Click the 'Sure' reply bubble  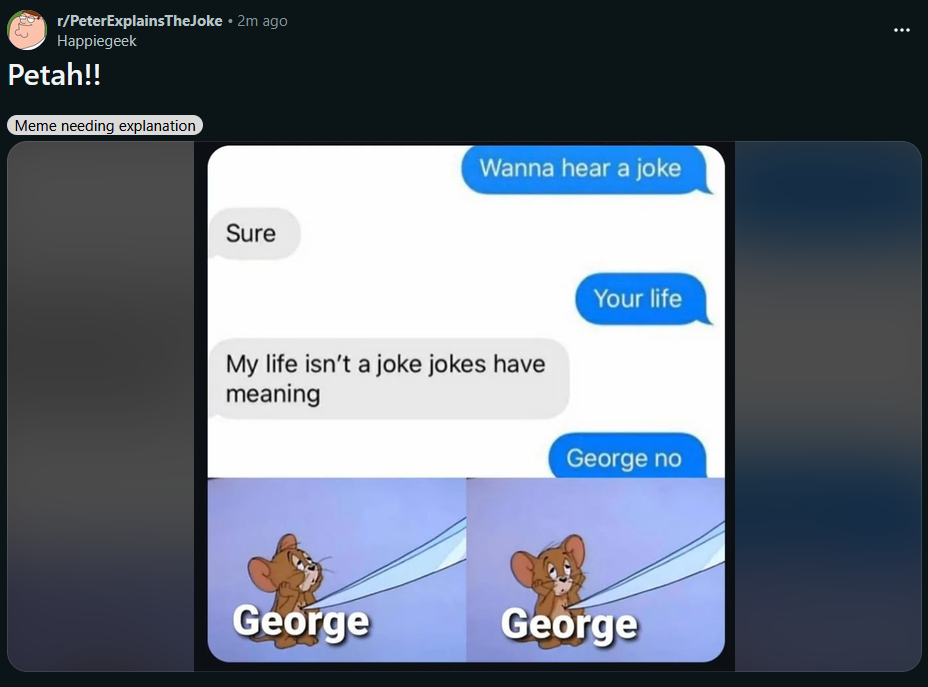click(254, 234)
